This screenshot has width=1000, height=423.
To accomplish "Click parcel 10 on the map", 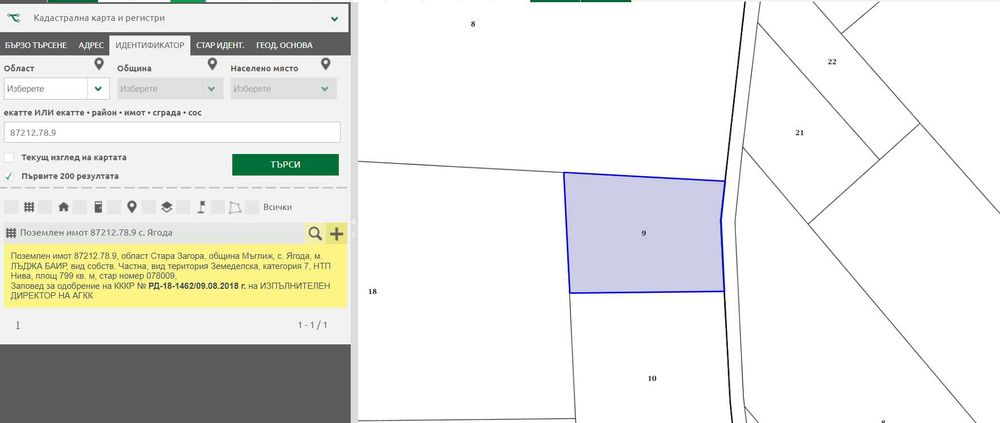I will pos(652,378).
